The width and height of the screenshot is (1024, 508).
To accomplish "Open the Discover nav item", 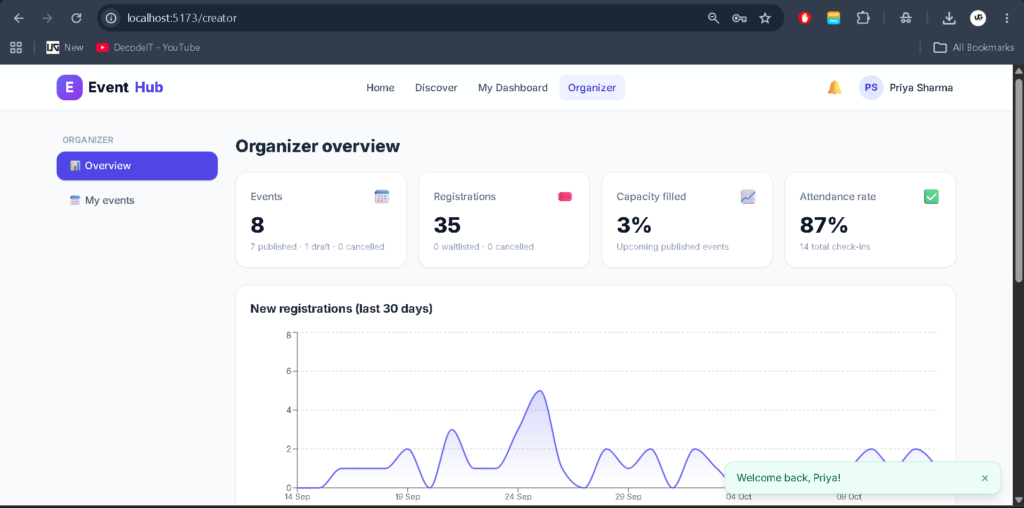I will pyautogui.click(x=436, y=87).
